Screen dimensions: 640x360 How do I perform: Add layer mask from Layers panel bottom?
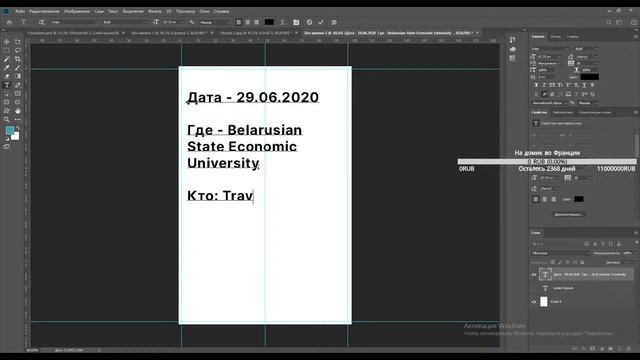coord(593,348)
